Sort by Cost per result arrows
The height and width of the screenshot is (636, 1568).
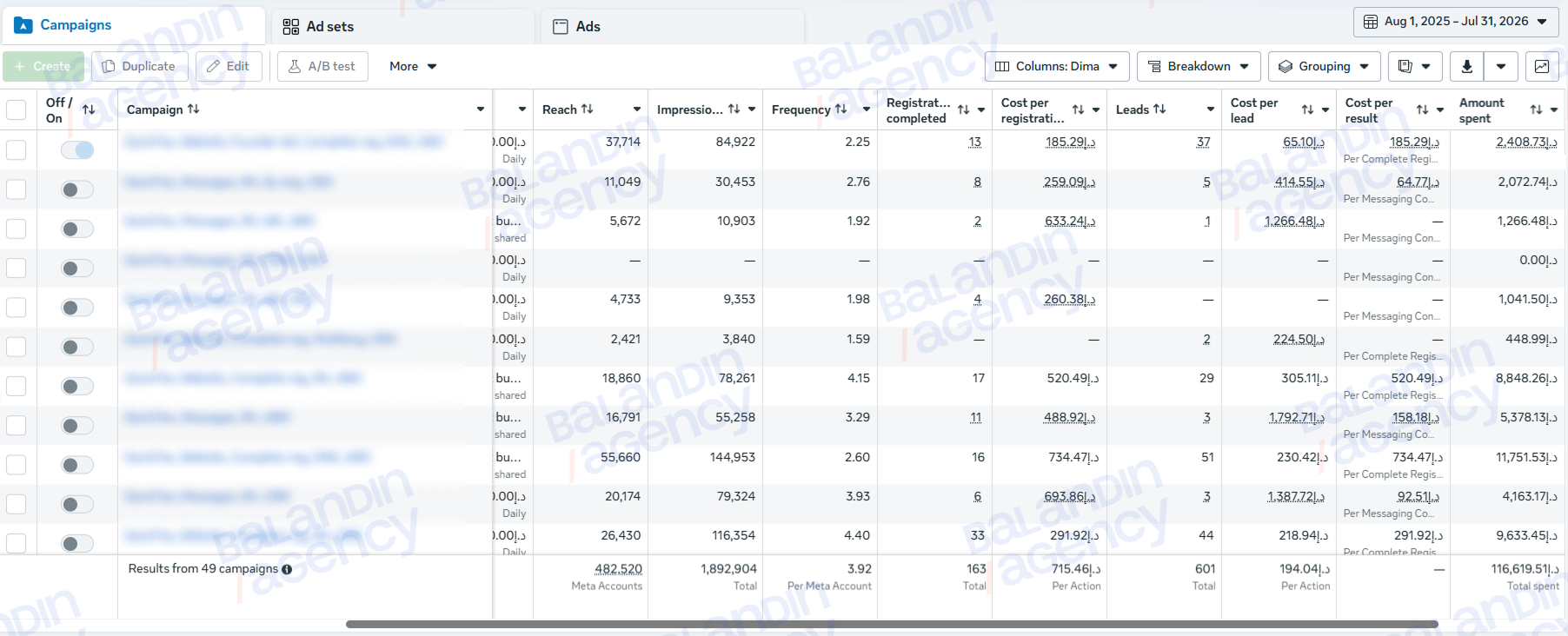point(1423,109)
